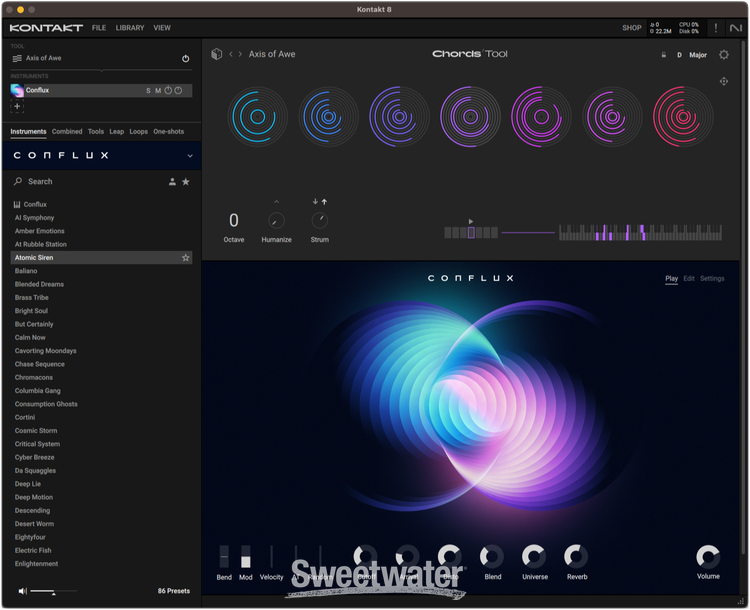750x610 pixels.
Task: Toggle the Axis of Awe tool power button
Action: [x=185, y=59]
